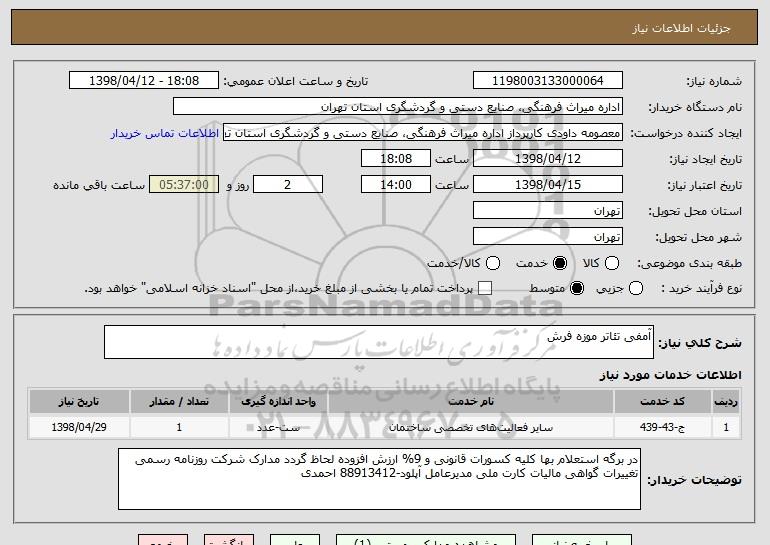Screen dimensions: 770x545
Task: Click the delivery province field (تهران)
Action: click(x=548, y=211)
